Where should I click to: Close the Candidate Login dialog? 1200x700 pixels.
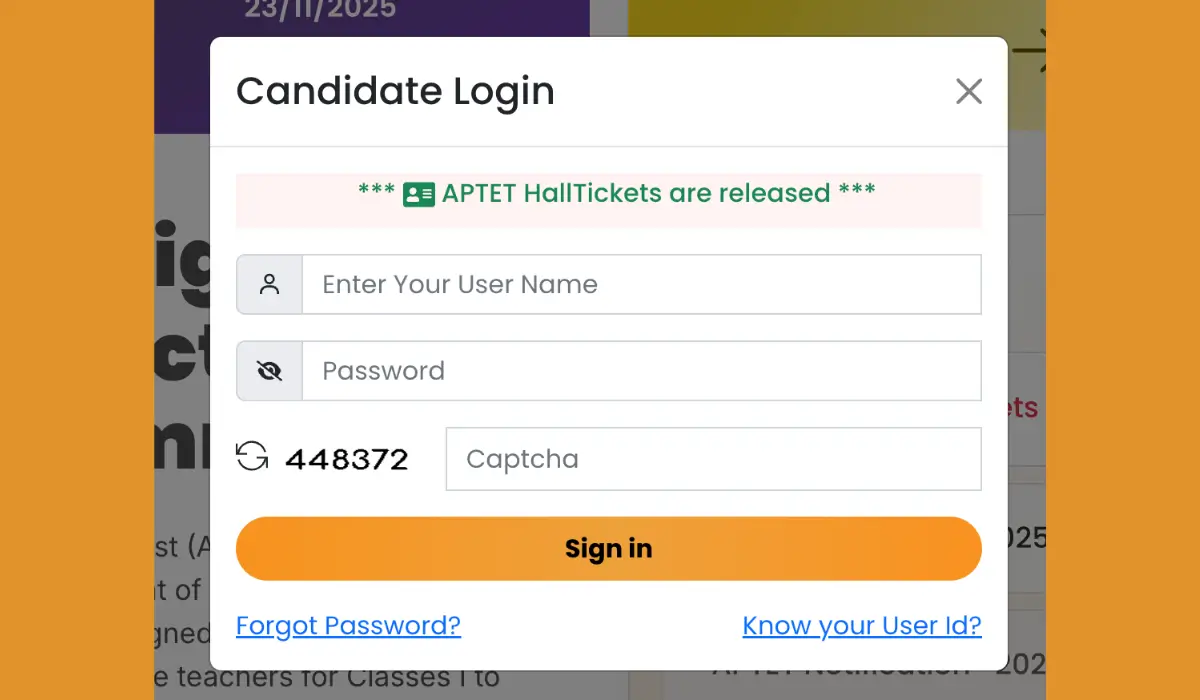click(968, 92)
